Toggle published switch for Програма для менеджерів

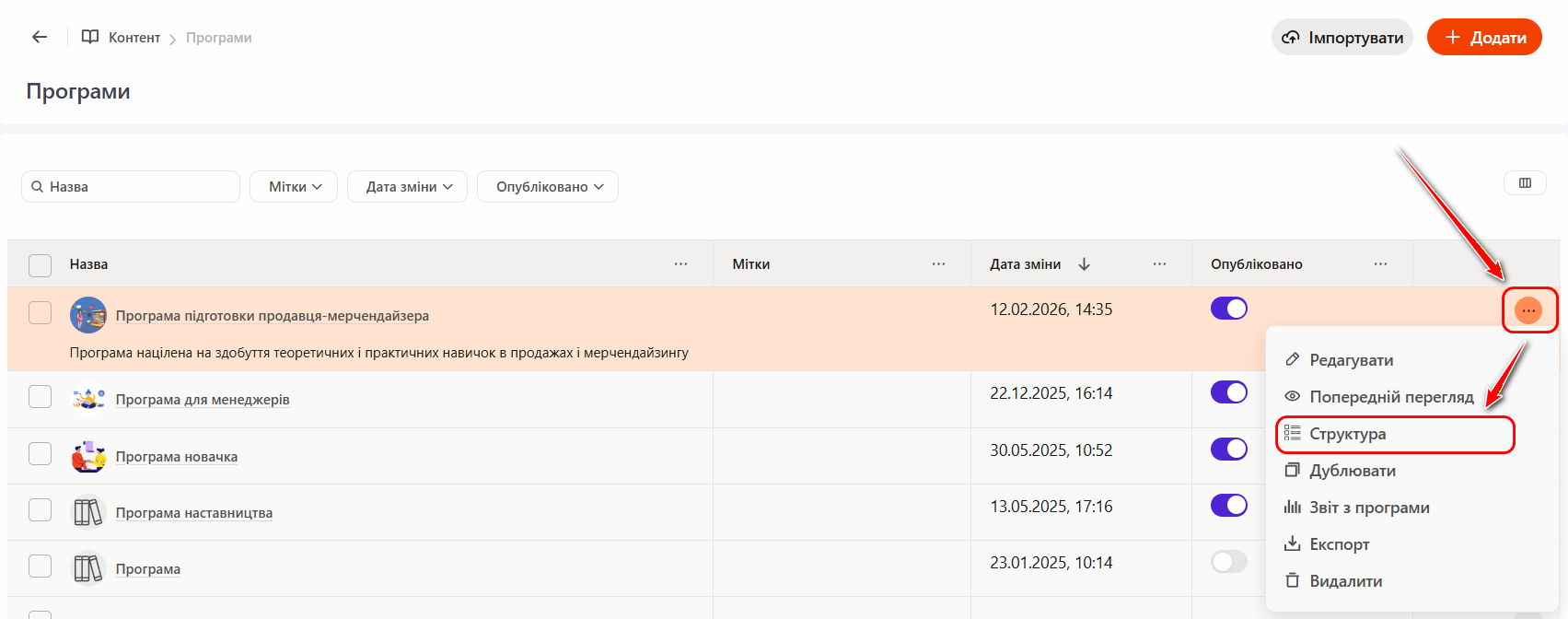pyautogui.click(x=1229, y=392)
